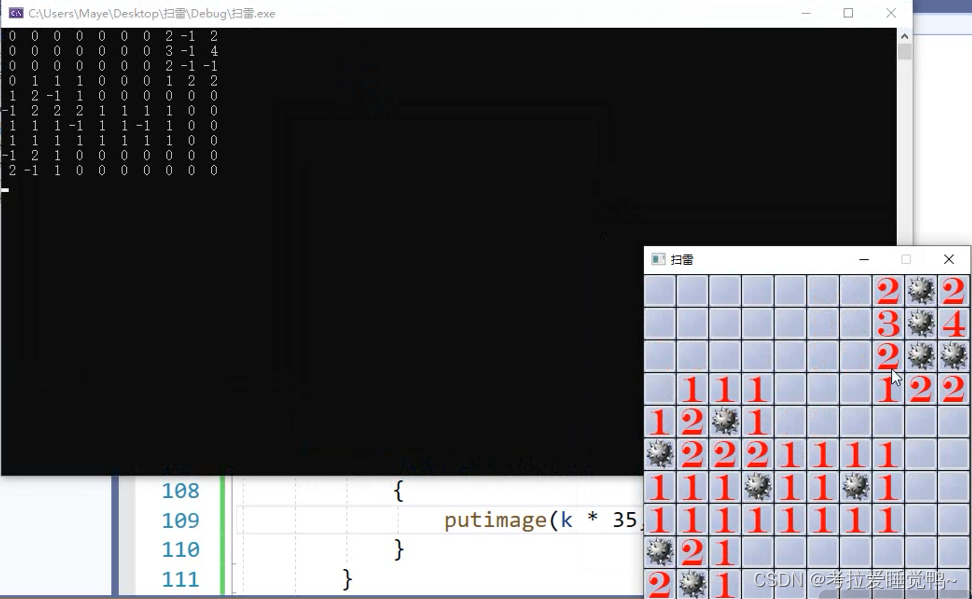Click the 2 tile in the top-right grid corner
The width and height of the screenshot is (972, 599).
pyautogui.click(x=953, y=291)
